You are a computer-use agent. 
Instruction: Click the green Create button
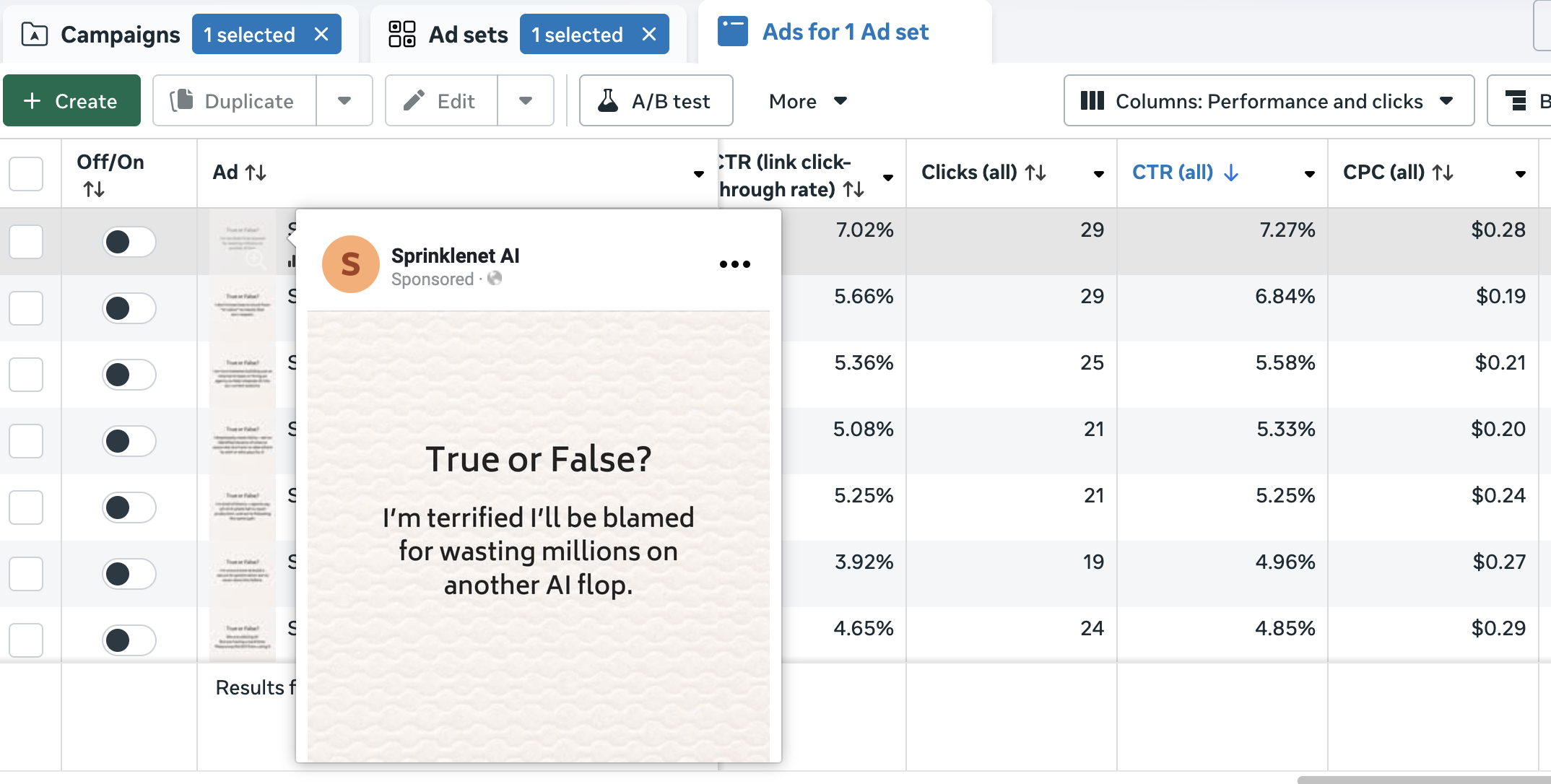click(71, 101)
